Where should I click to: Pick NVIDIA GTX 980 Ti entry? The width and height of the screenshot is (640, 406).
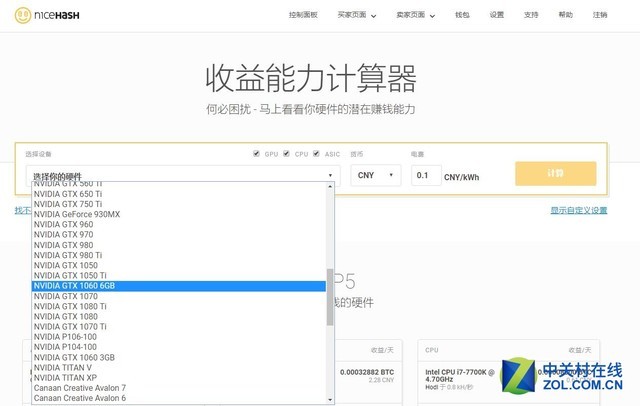coord(179,255)
